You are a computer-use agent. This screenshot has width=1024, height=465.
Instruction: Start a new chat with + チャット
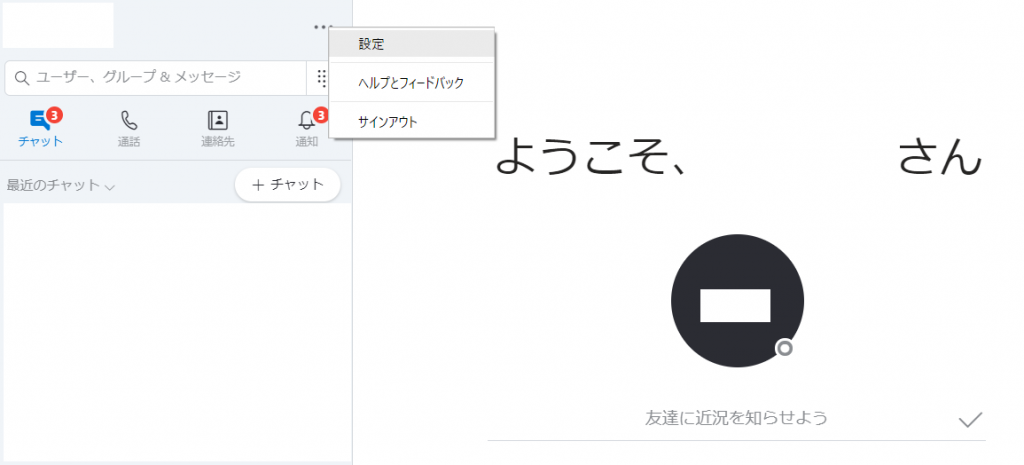tap(287, 185)
